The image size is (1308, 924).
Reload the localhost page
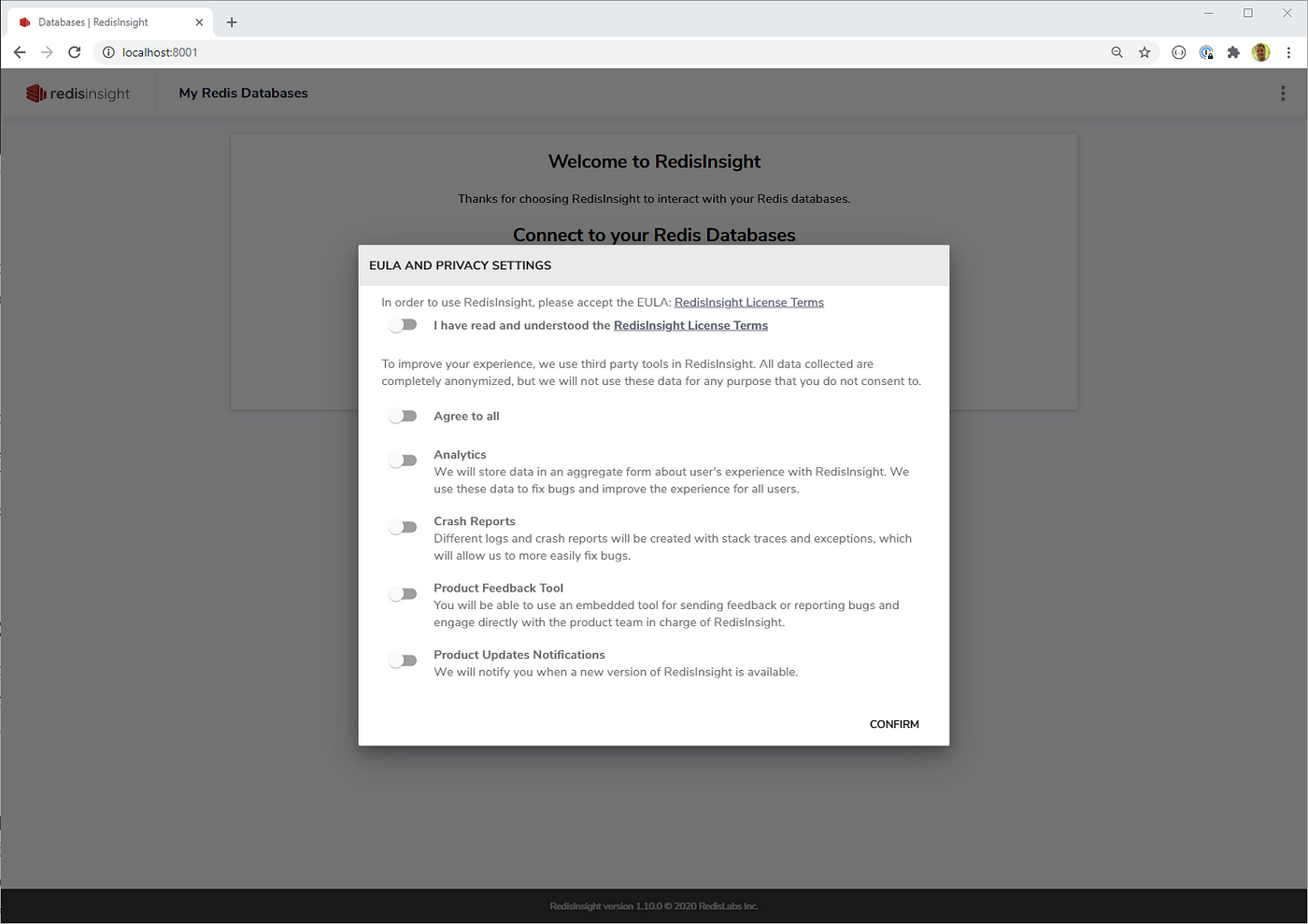(x=75, y=52)
